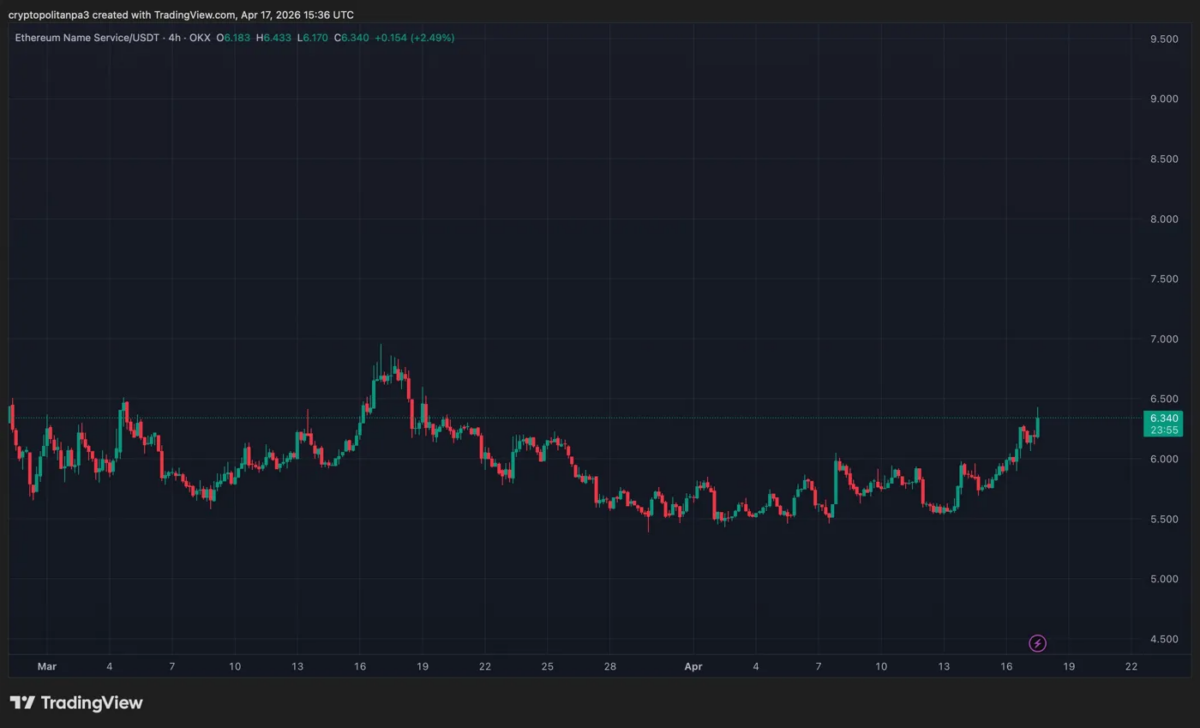Click the TradingView logo
Screen dimensions: 1200x728
pos(75,702)
